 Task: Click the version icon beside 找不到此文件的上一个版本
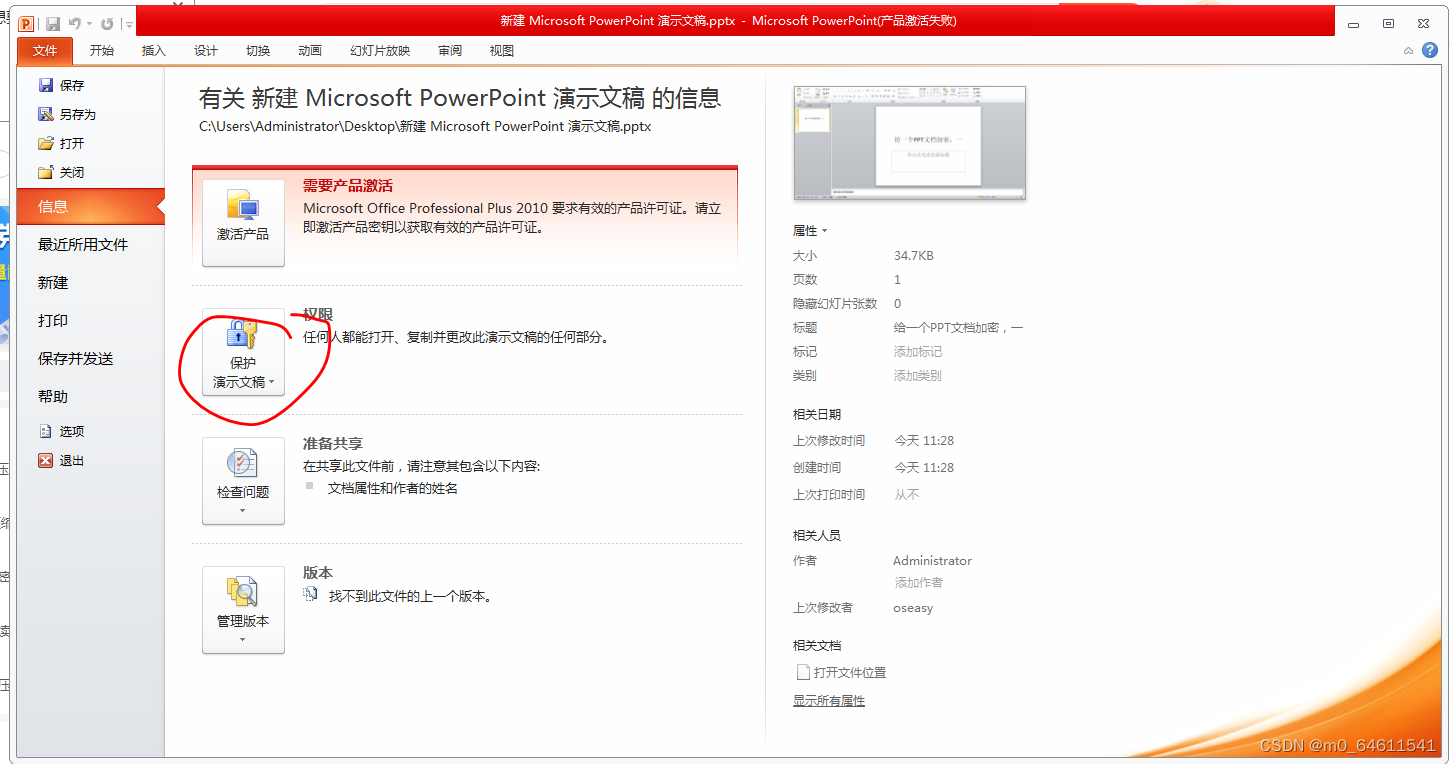click(310, 595)
